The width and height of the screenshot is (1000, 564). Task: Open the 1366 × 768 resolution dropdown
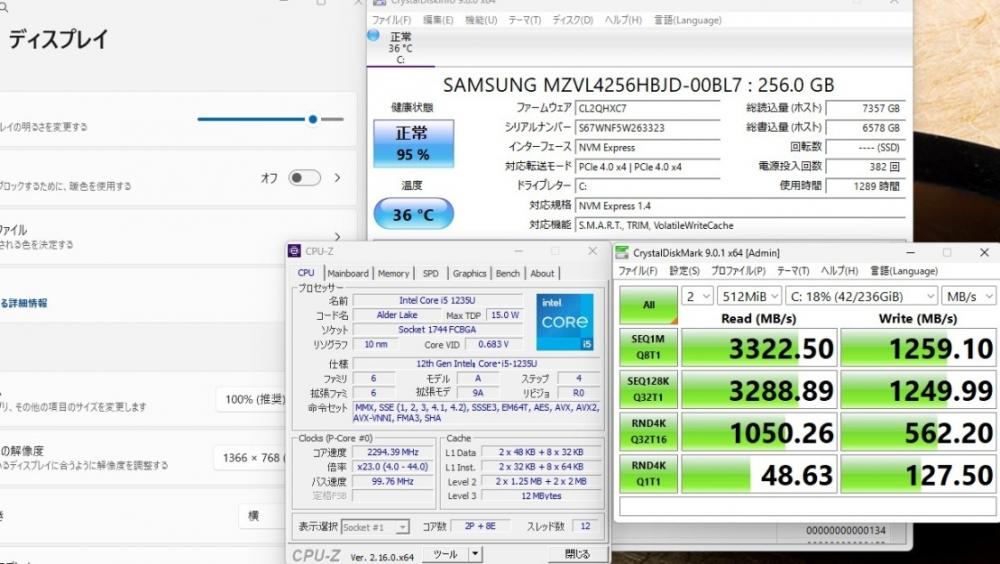point(251,457)
